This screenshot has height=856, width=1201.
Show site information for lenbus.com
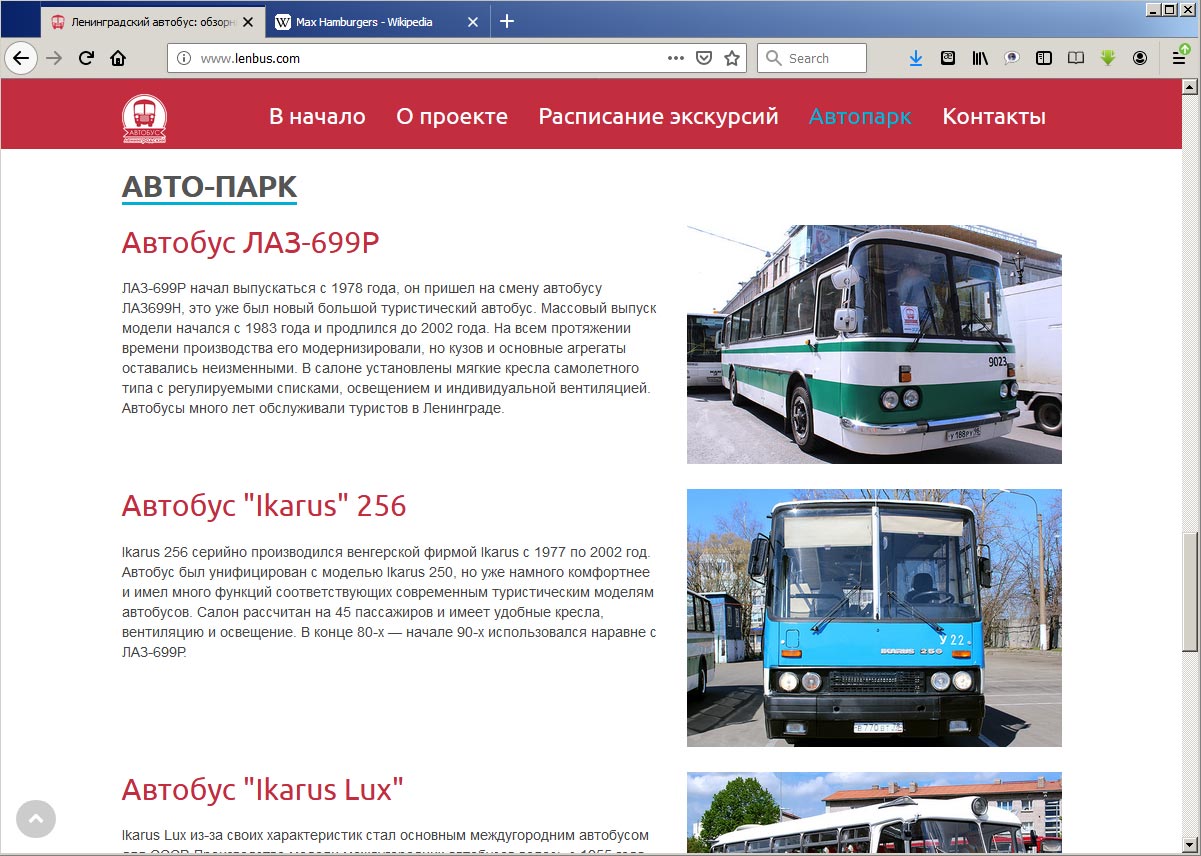(x=183, y=58)
